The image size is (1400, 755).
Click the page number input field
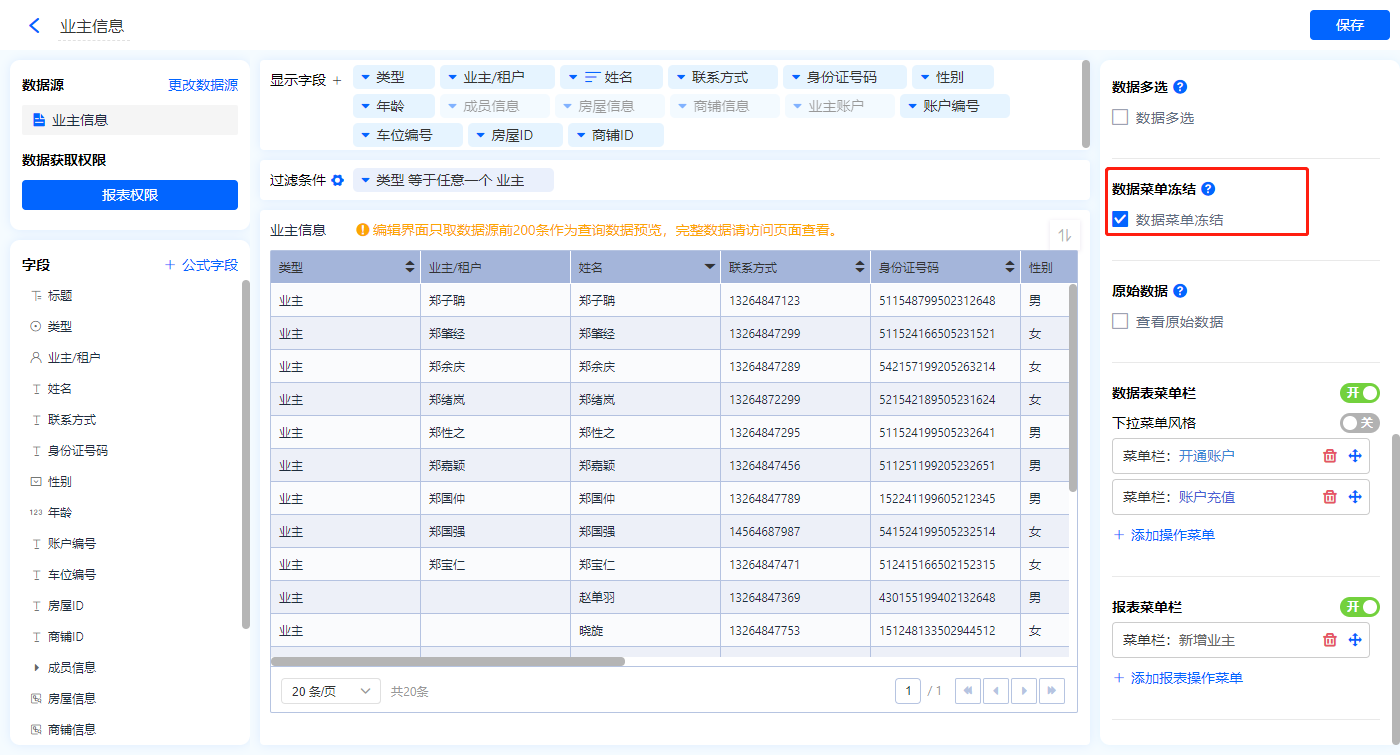tap(908, 691)
